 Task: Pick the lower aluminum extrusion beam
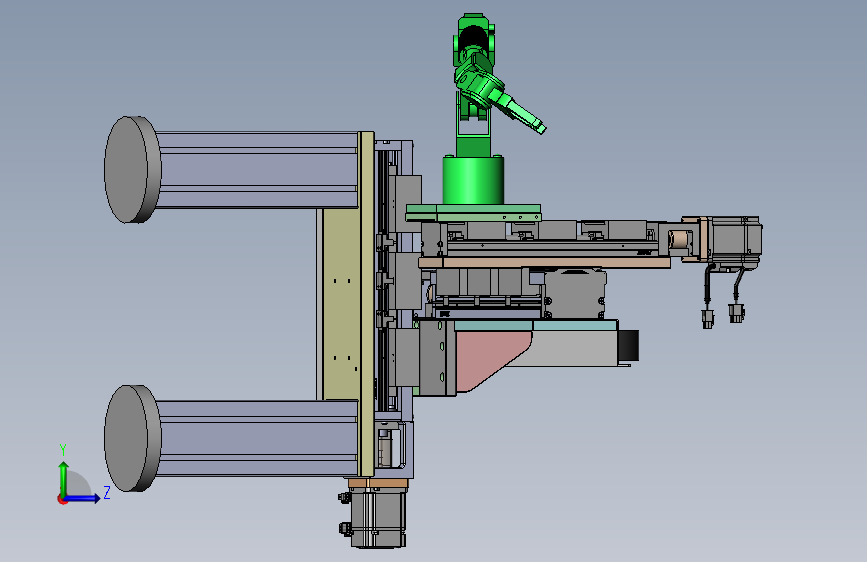[258, 438]
